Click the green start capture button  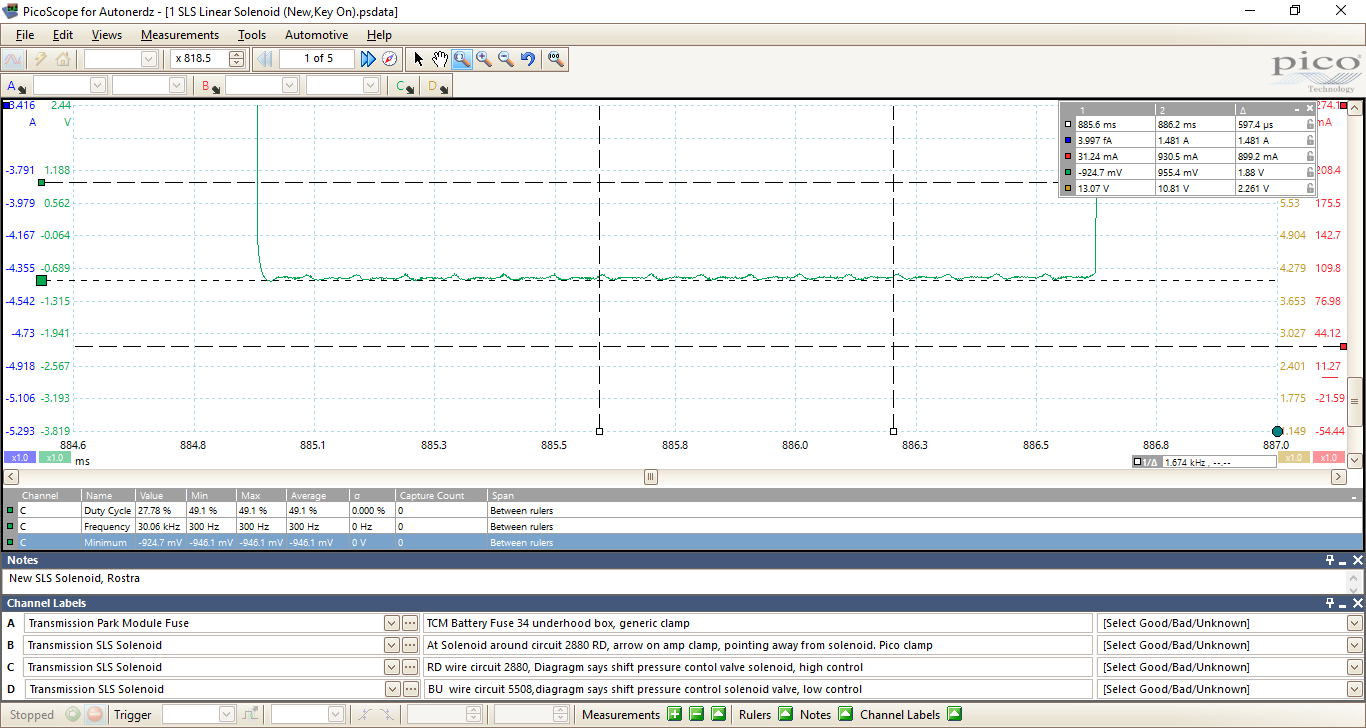click(x=73, y=714)
